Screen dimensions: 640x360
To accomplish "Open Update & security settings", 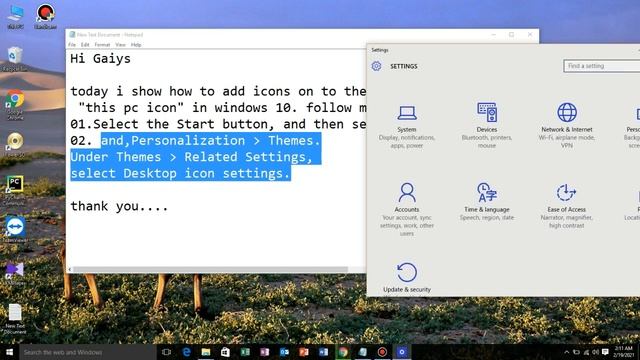I will [x=407, y=278].
